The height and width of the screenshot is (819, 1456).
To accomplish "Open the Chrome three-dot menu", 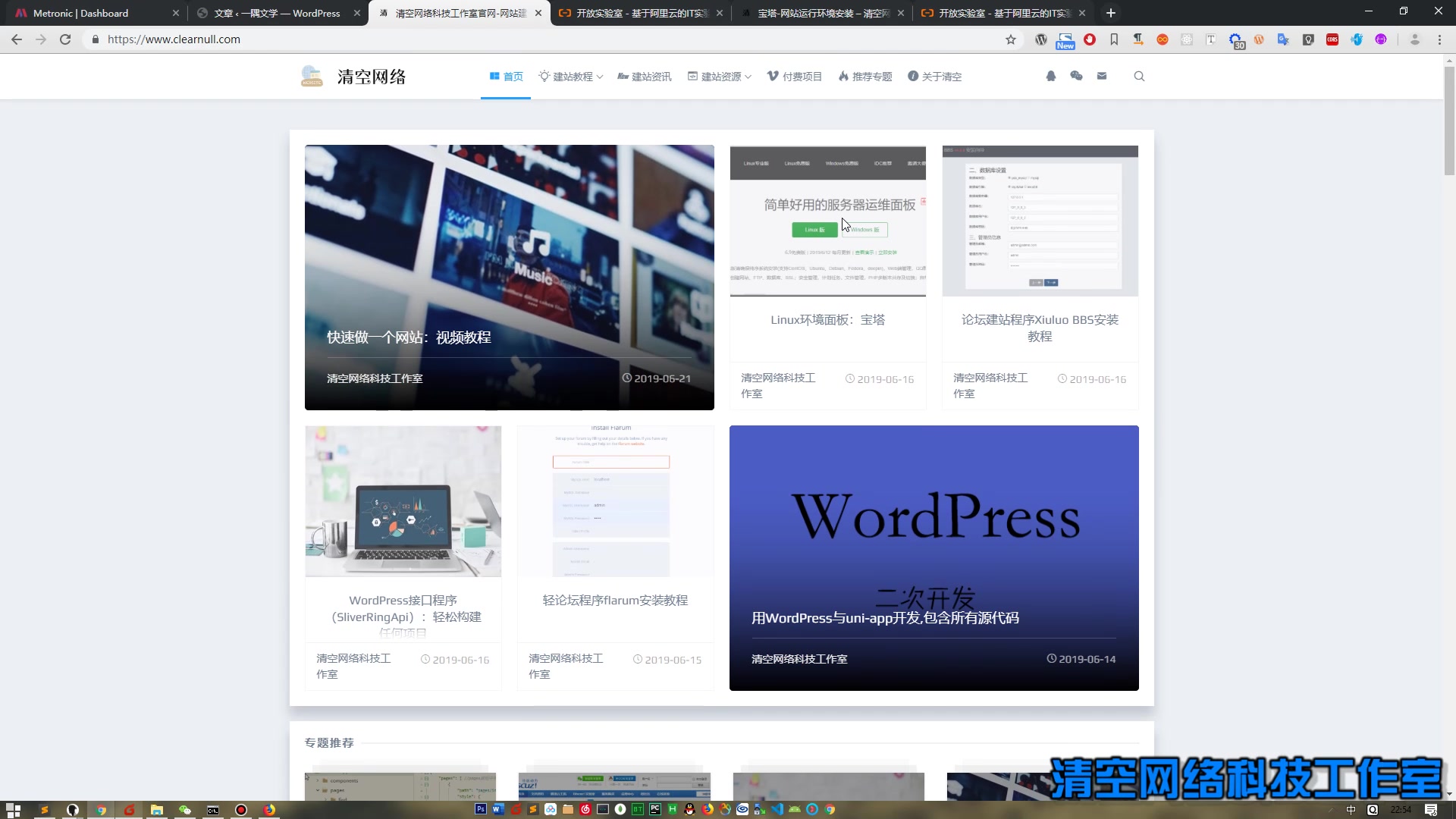I will pos(1439,39).
